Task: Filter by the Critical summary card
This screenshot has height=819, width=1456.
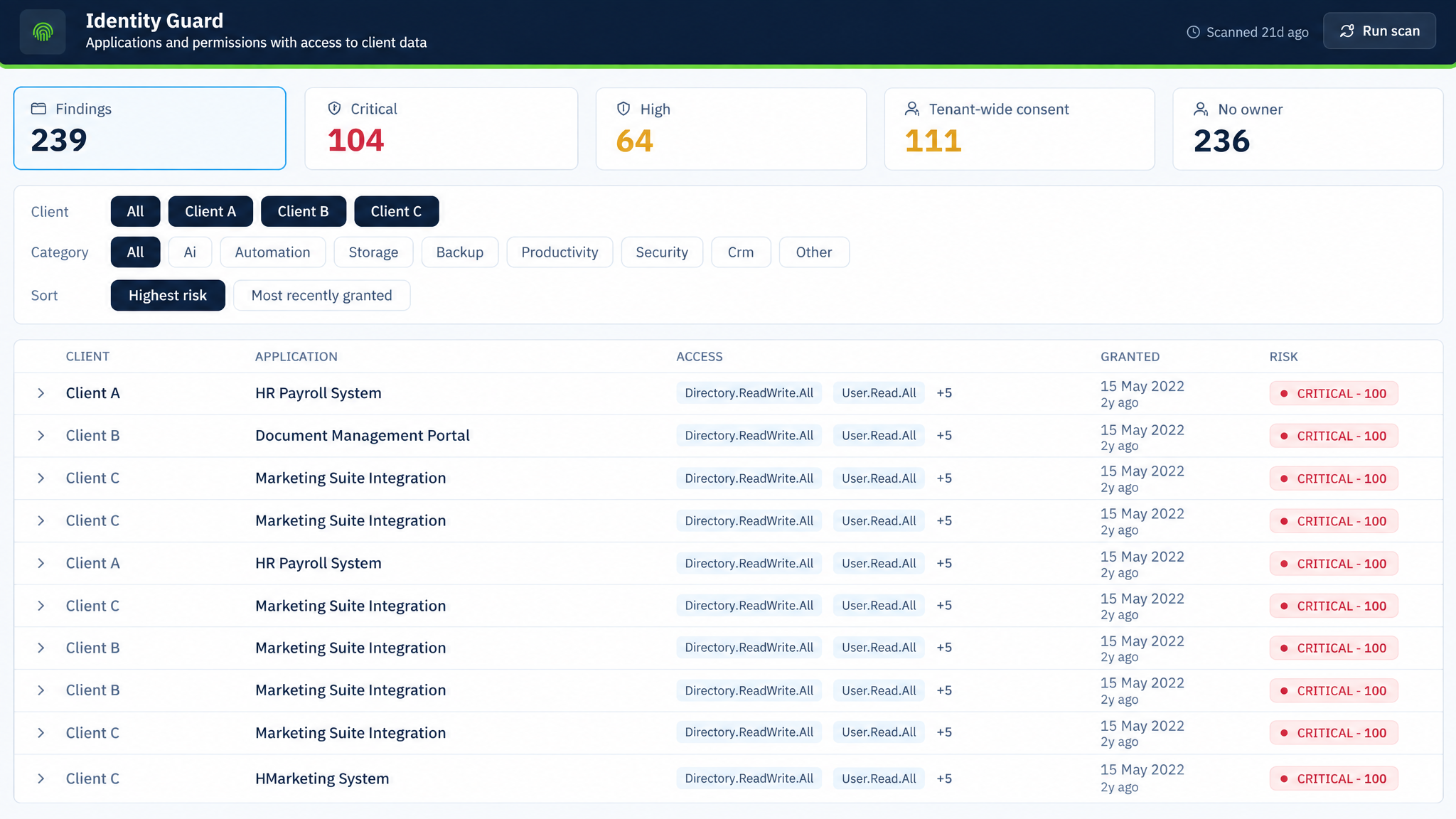Action: (x=441, y=129)
